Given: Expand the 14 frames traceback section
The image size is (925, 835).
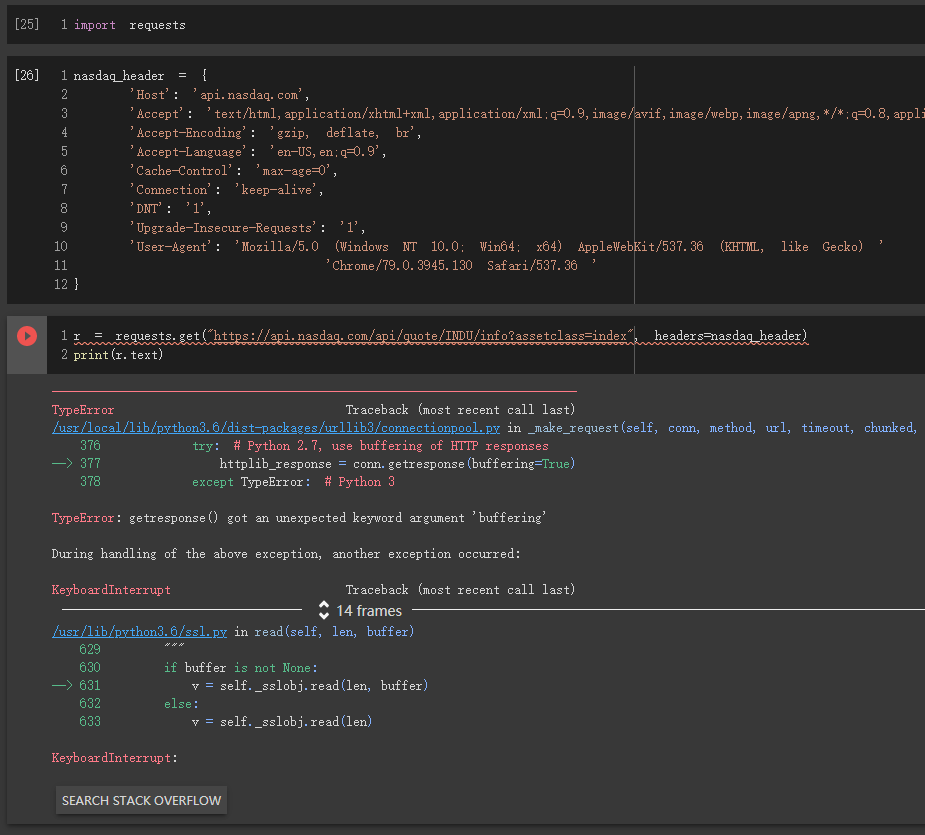Looking at the screenshot, I should [x=360, y=610].
